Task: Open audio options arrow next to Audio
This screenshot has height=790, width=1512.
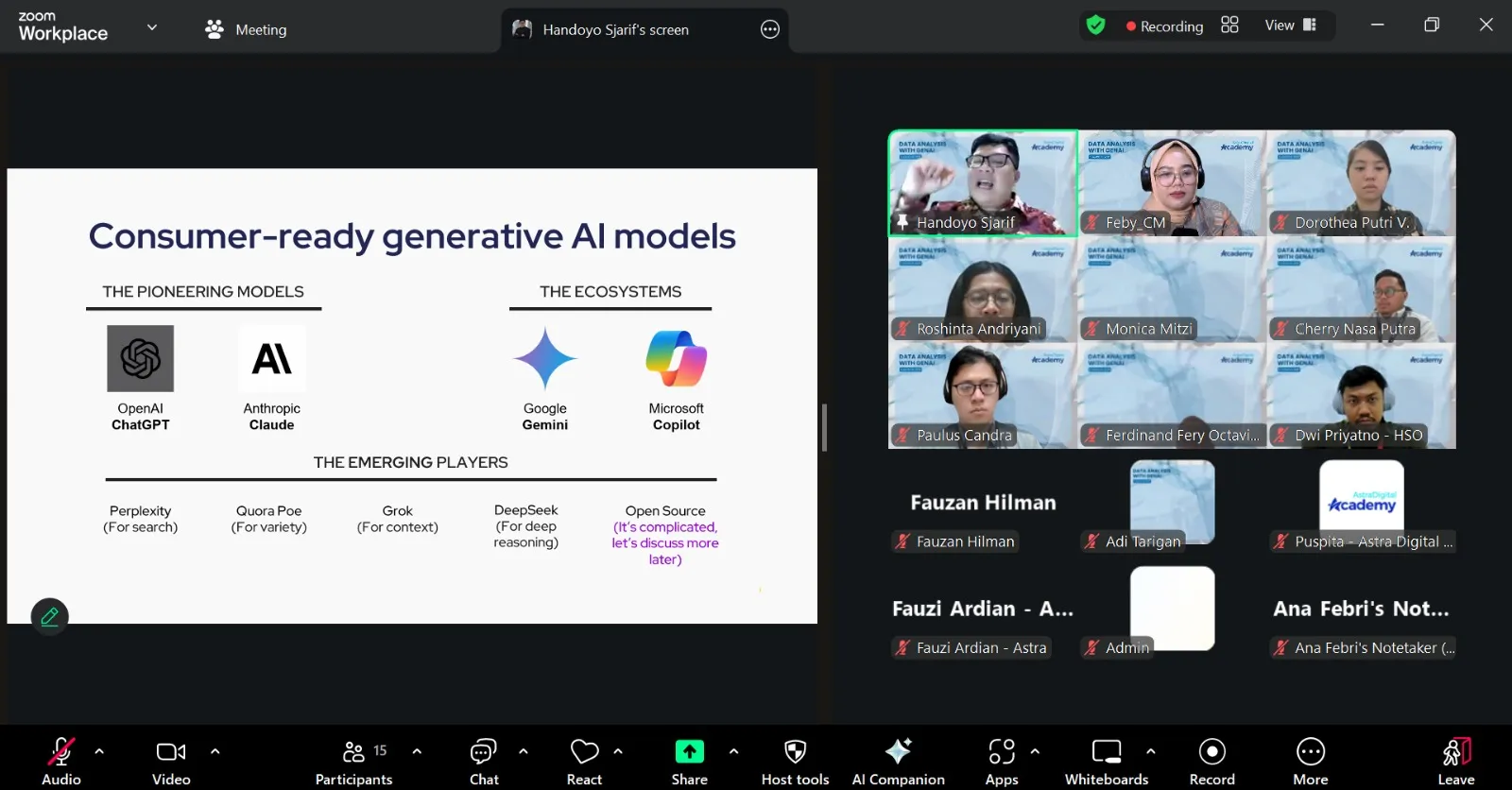Action: tap(99, 751)
